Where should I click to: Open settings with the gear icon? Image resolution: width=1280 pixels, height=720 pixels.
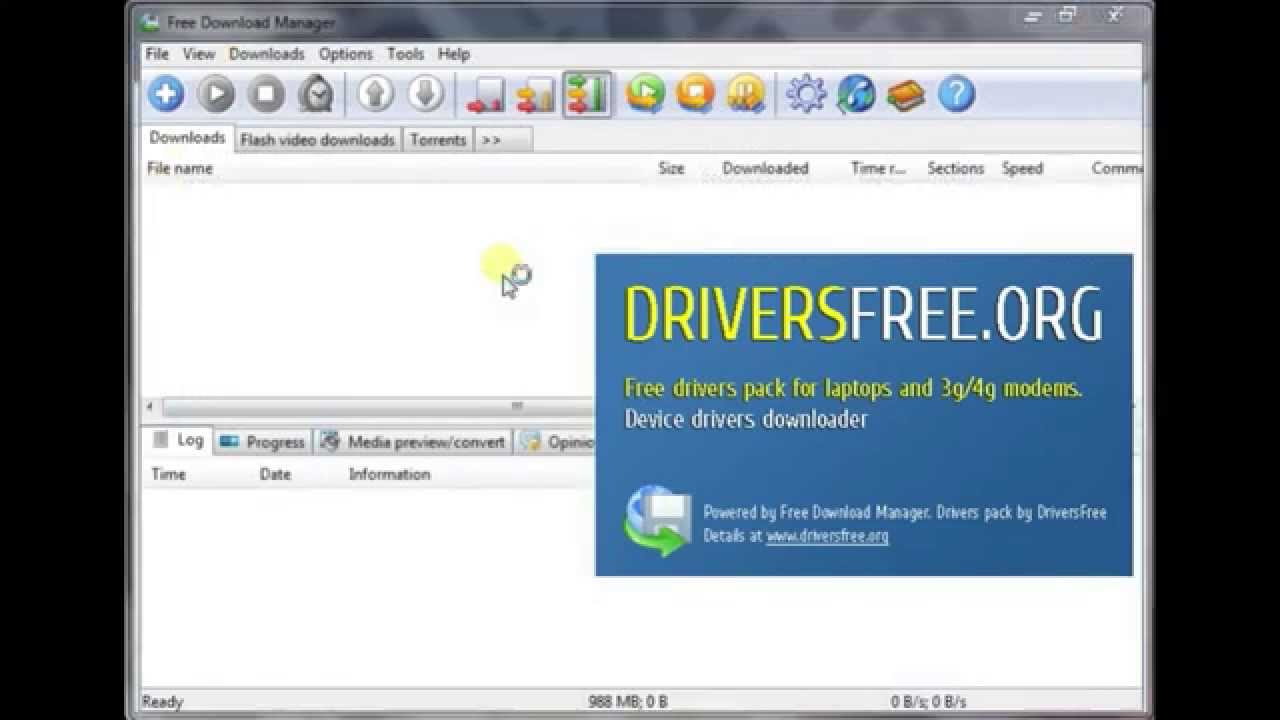click(x=806, y=95)
